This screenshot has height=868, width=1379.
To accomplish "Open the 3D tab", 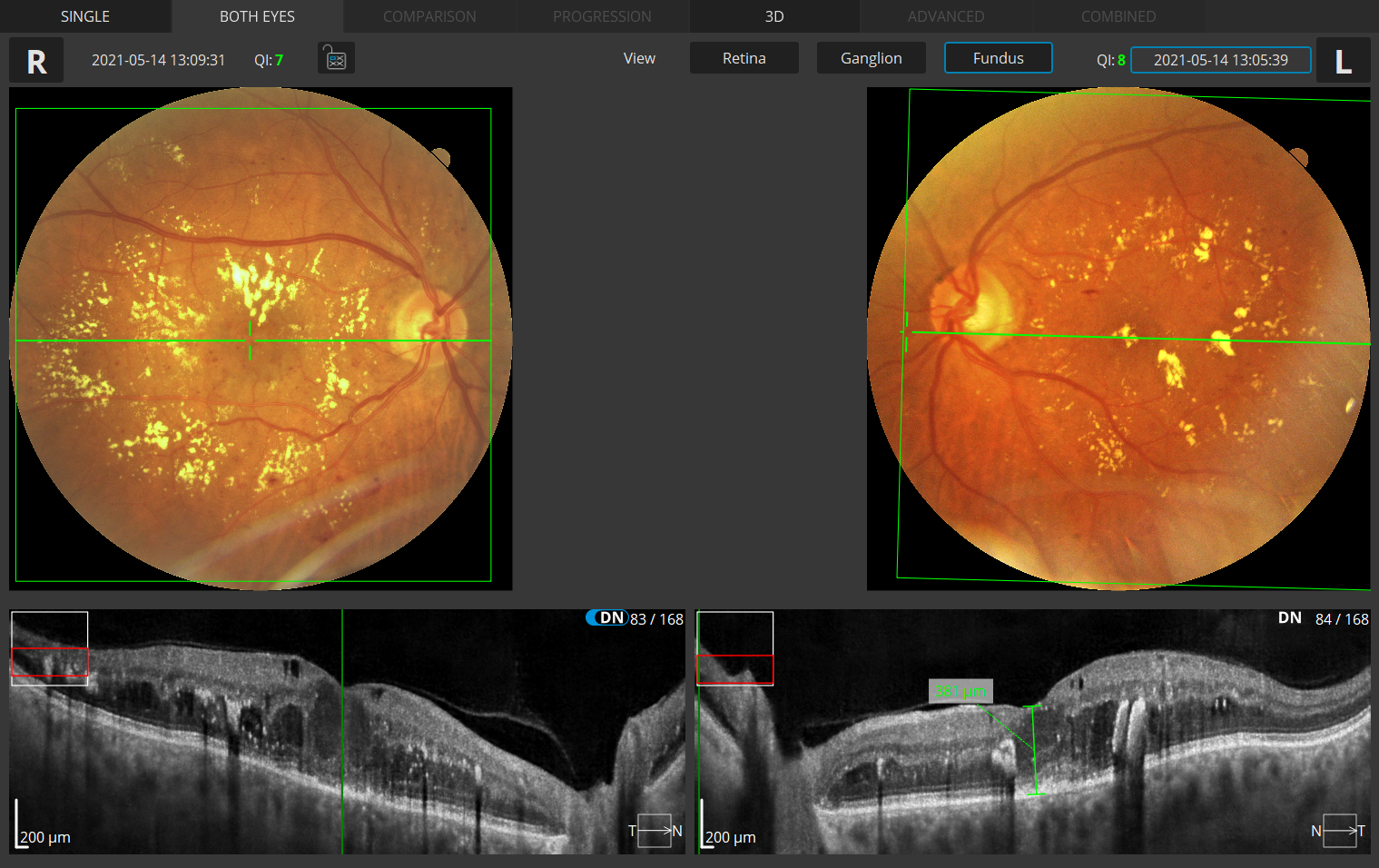I will coord(774,15).
